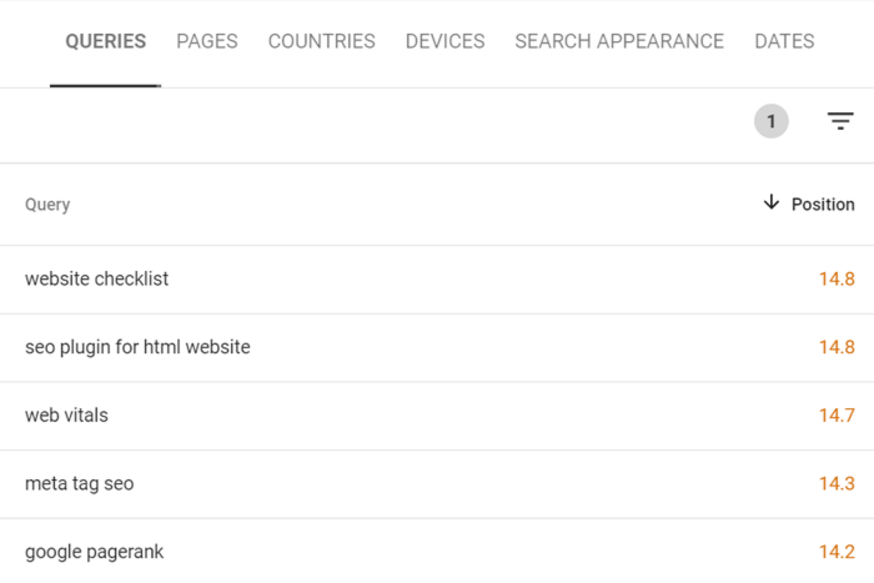Switch to the PAGES tab

click(206, 41)
